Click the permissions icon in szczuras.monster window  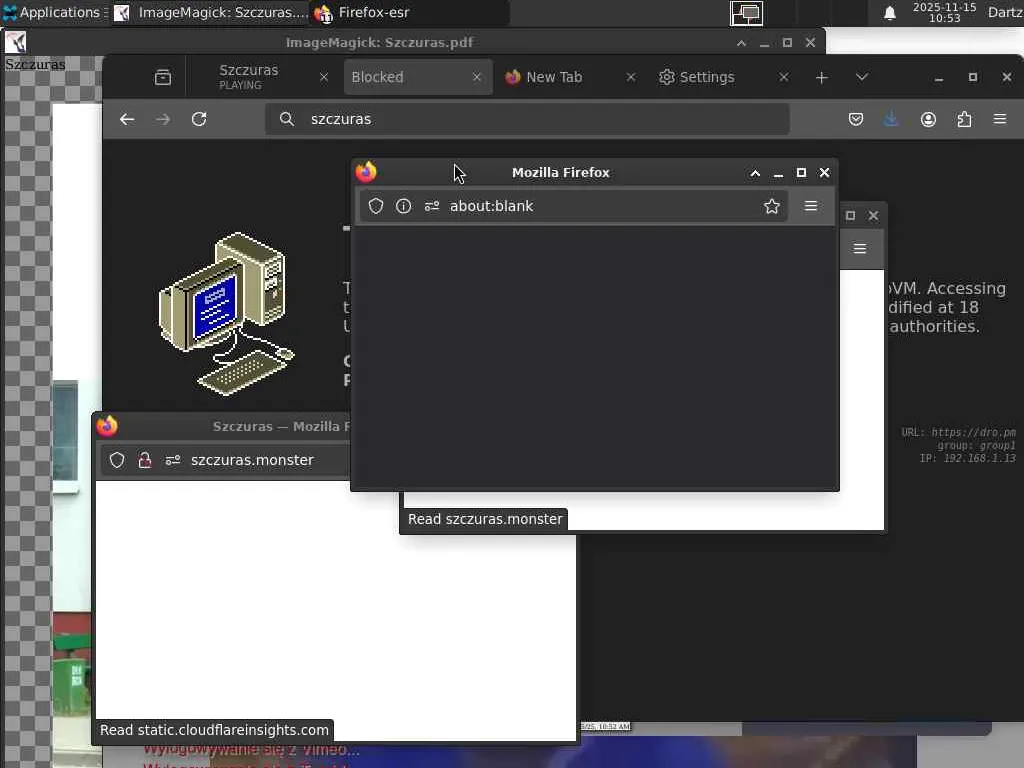tap(172, 460)
